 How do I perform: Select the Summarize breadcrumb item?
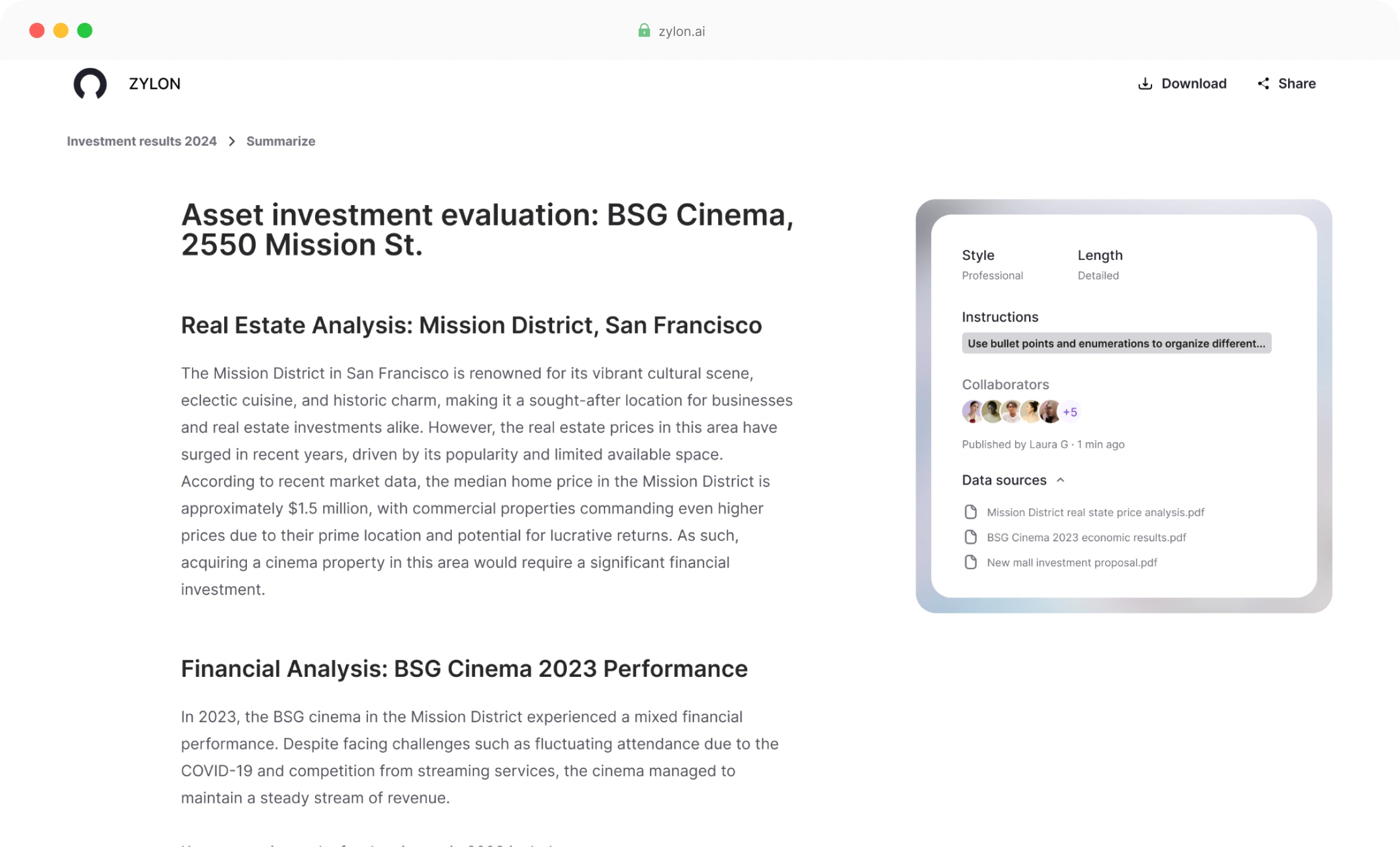click(281, 142)
